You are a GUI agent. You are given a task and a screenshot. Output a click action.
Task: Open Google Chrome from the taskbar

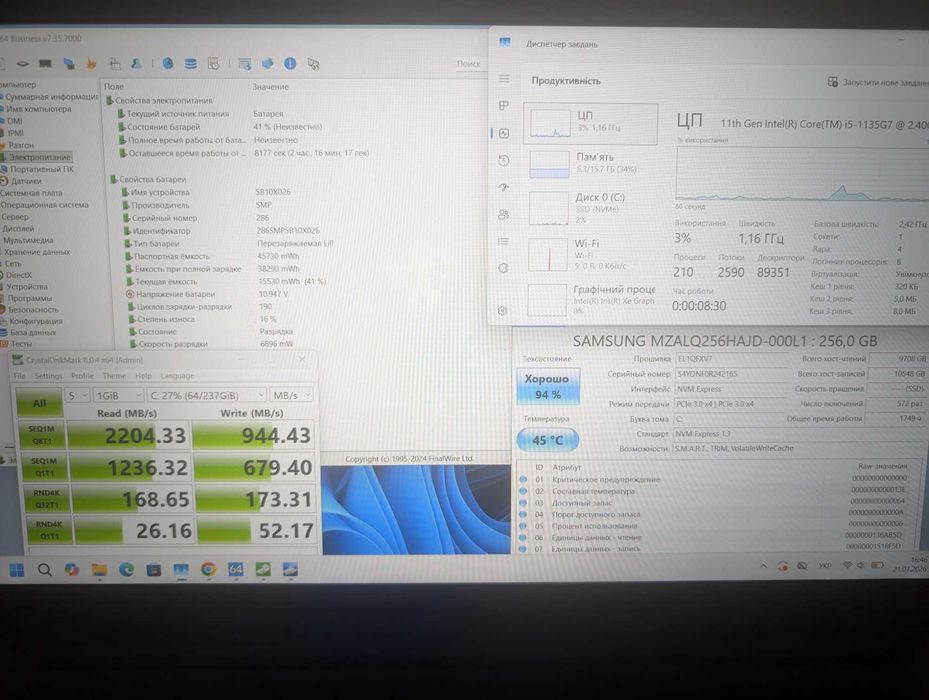click(x=208, y=570)
